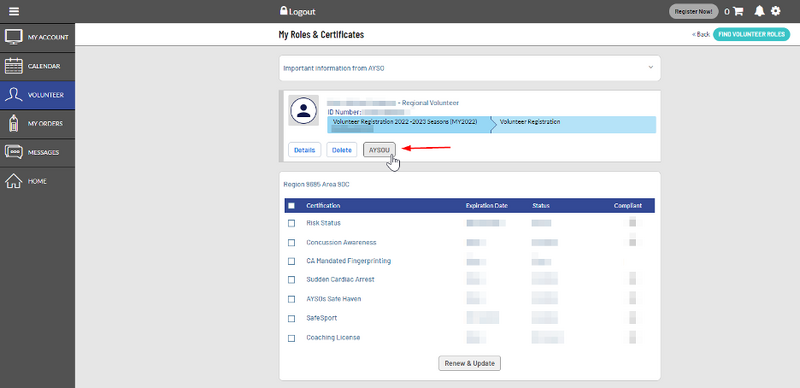Click the volunteer profile avatar
800x388 pixels.
click(x=304, y=110)
